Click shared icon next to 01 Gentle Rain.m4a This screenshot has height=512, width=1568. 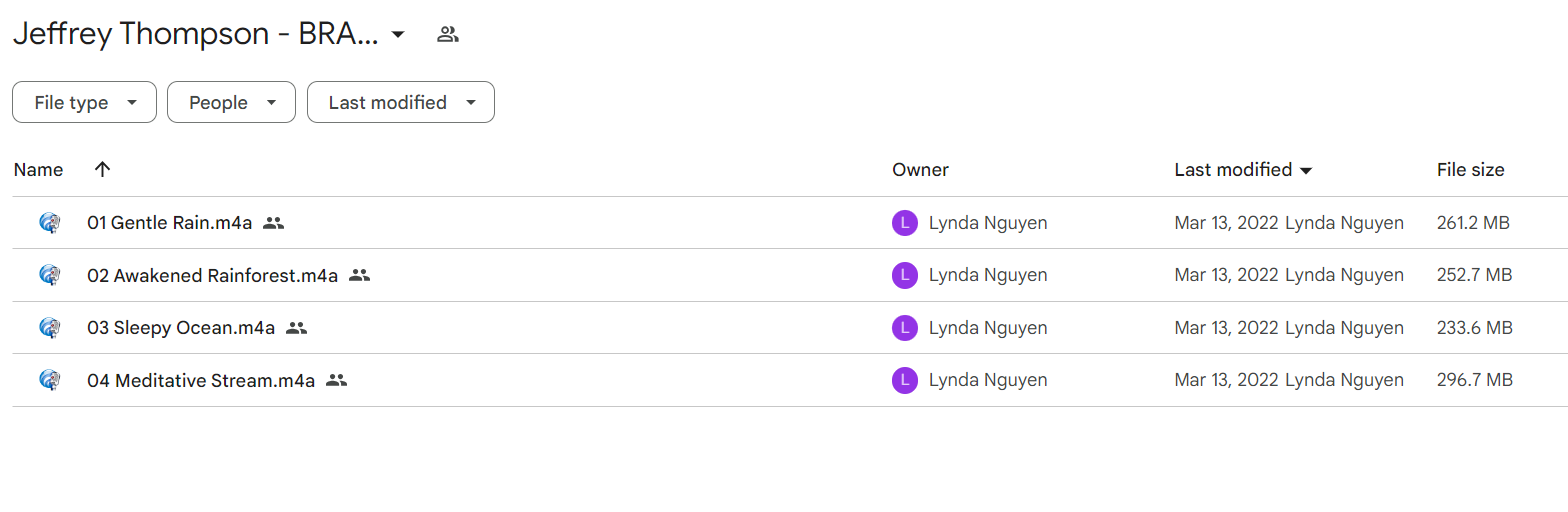pos(274,223)
